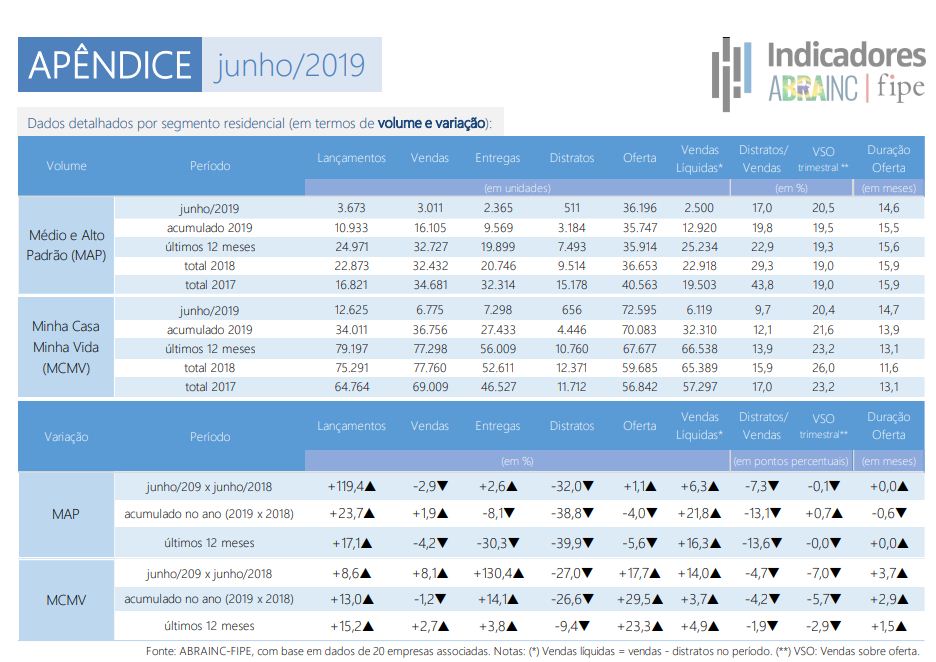Click the vendas líquidas value 2.500
This screenshot has width=936, height=662.
tap(698, 208)
